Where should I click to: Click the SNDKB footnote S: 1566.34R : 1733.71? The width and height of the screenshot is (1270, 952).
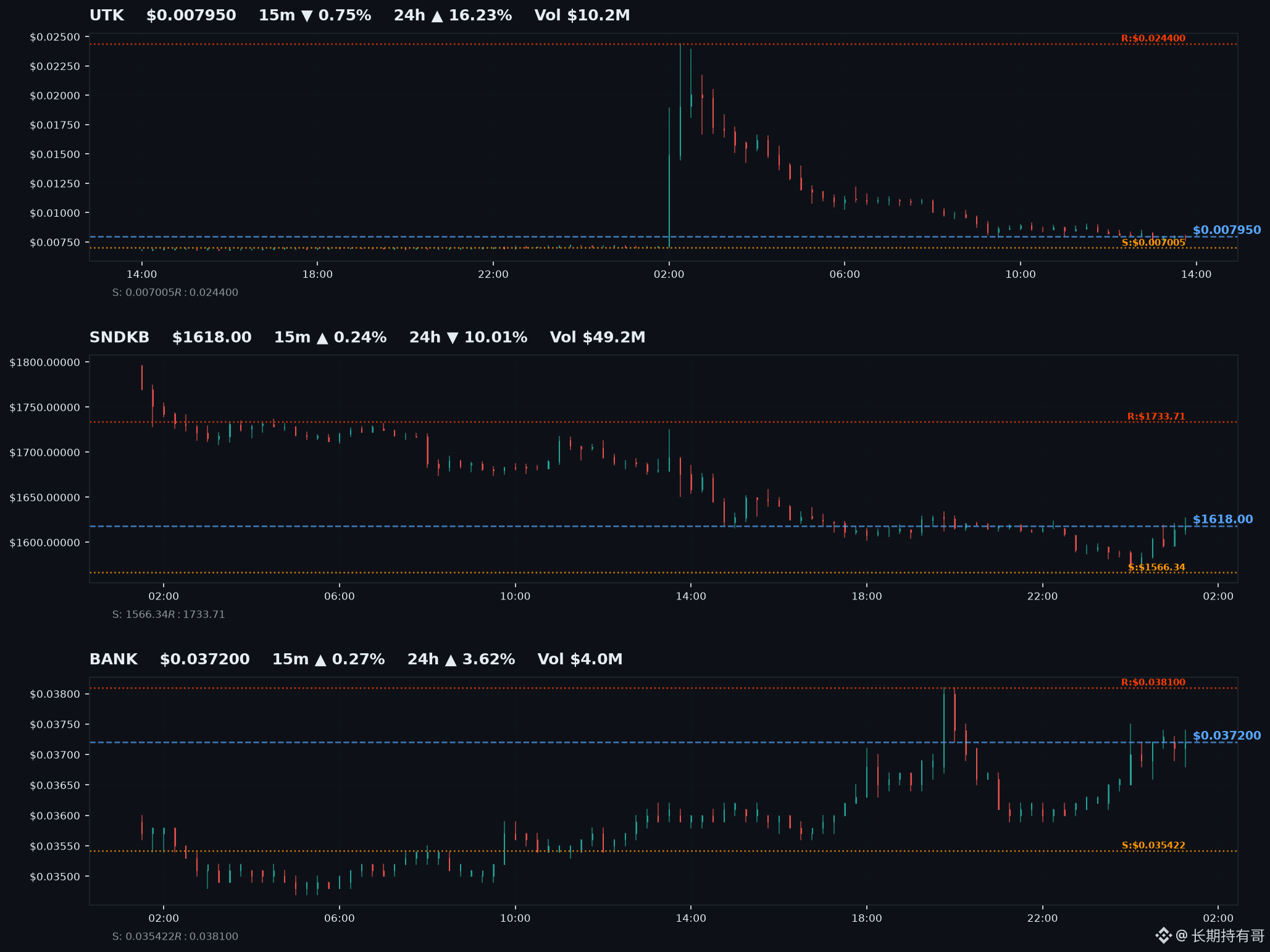tap(169, 615)
